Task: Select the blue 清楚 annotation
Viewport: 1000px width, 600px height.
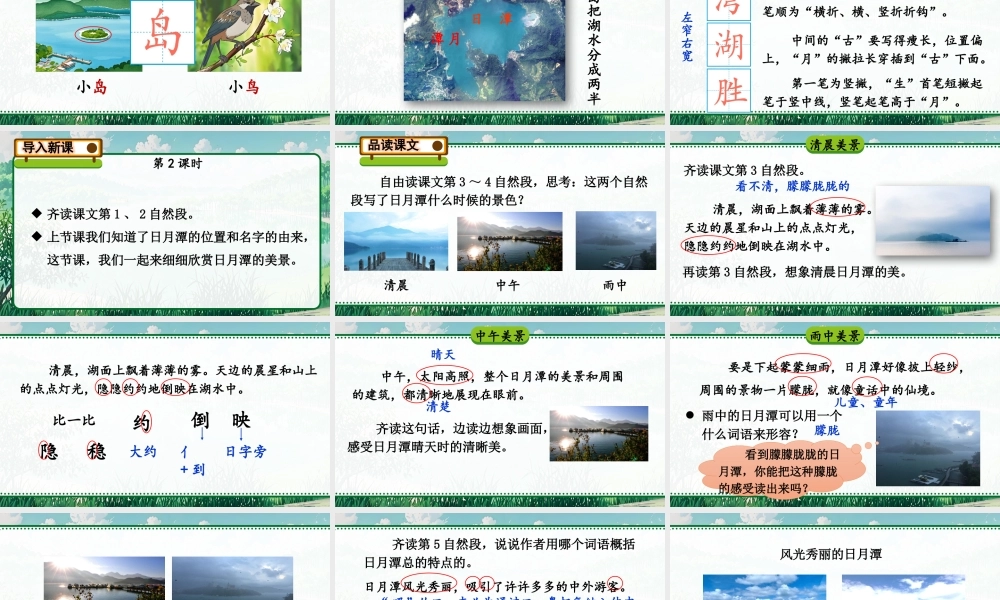Action: [438, 407]
